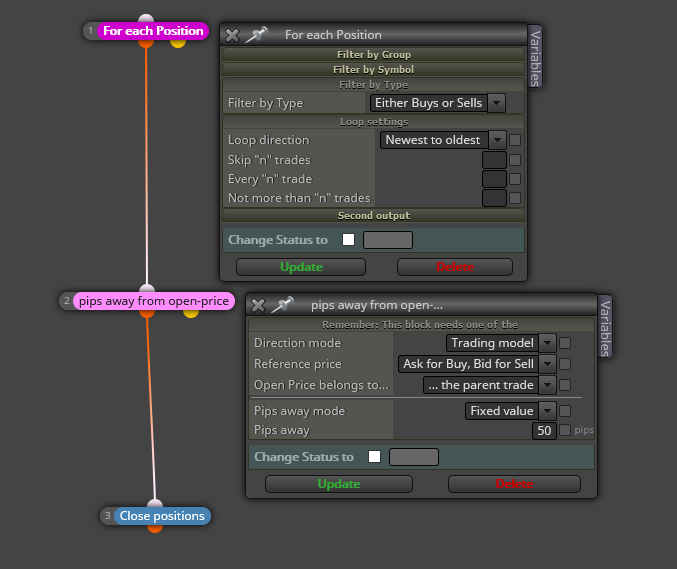Viewport: 677px width, 569px height.
Task: Open Reference price Ask for Buy dropdown
Action: coord(477,364)
